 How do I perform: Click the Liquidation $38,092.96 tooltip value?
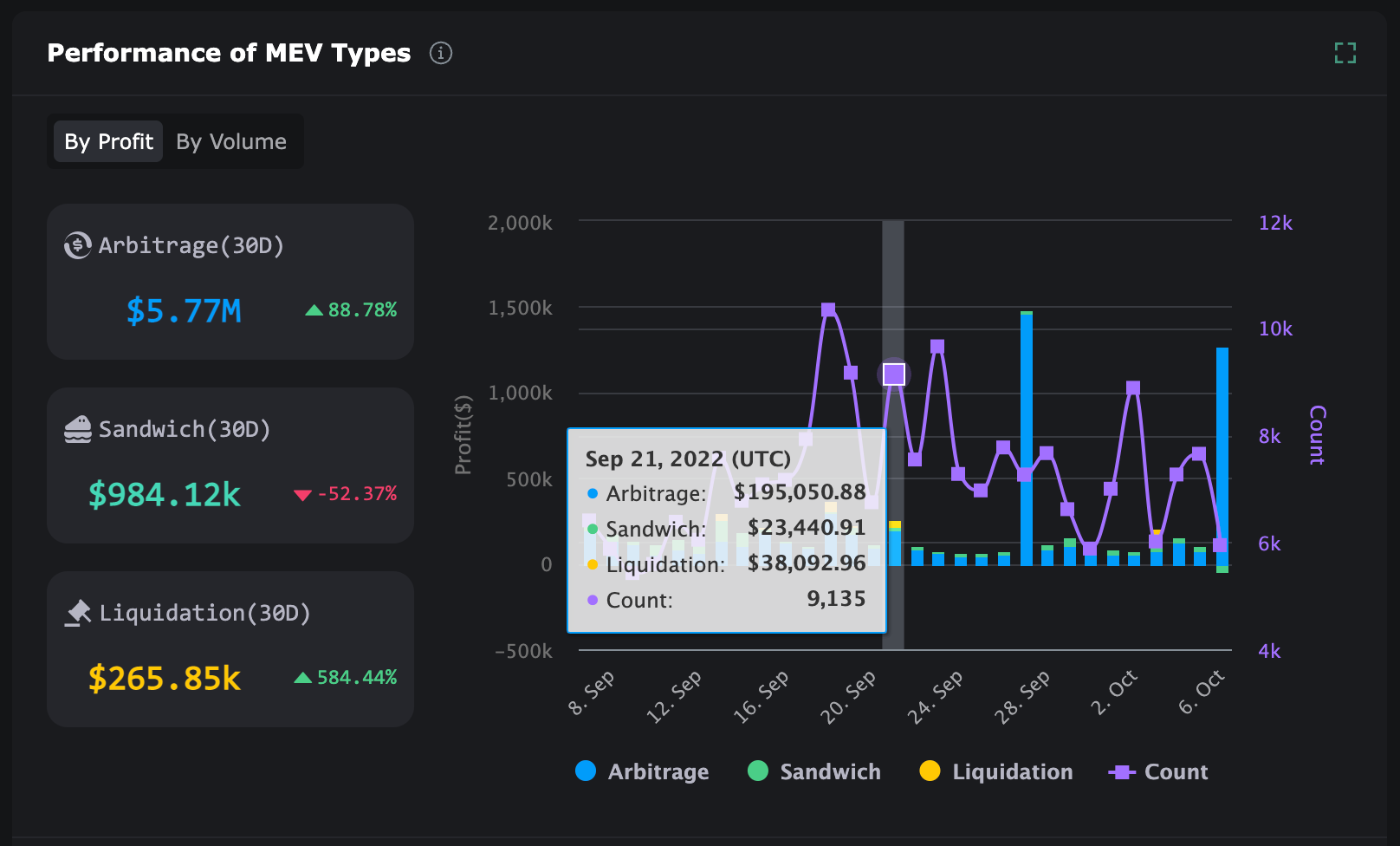[807, 563]
